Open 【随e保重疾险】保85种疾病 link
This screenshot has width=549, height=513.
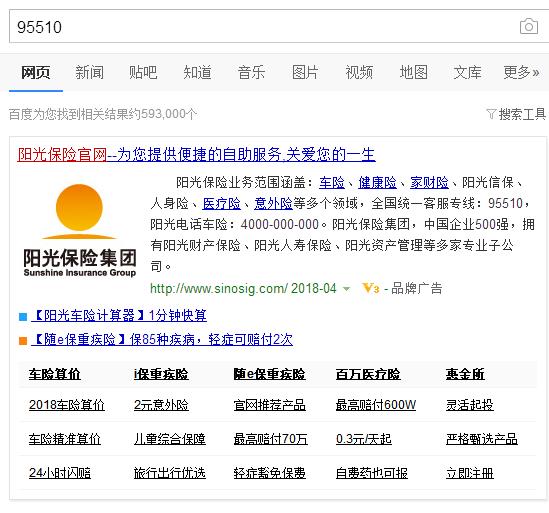(x=162, y=339)
